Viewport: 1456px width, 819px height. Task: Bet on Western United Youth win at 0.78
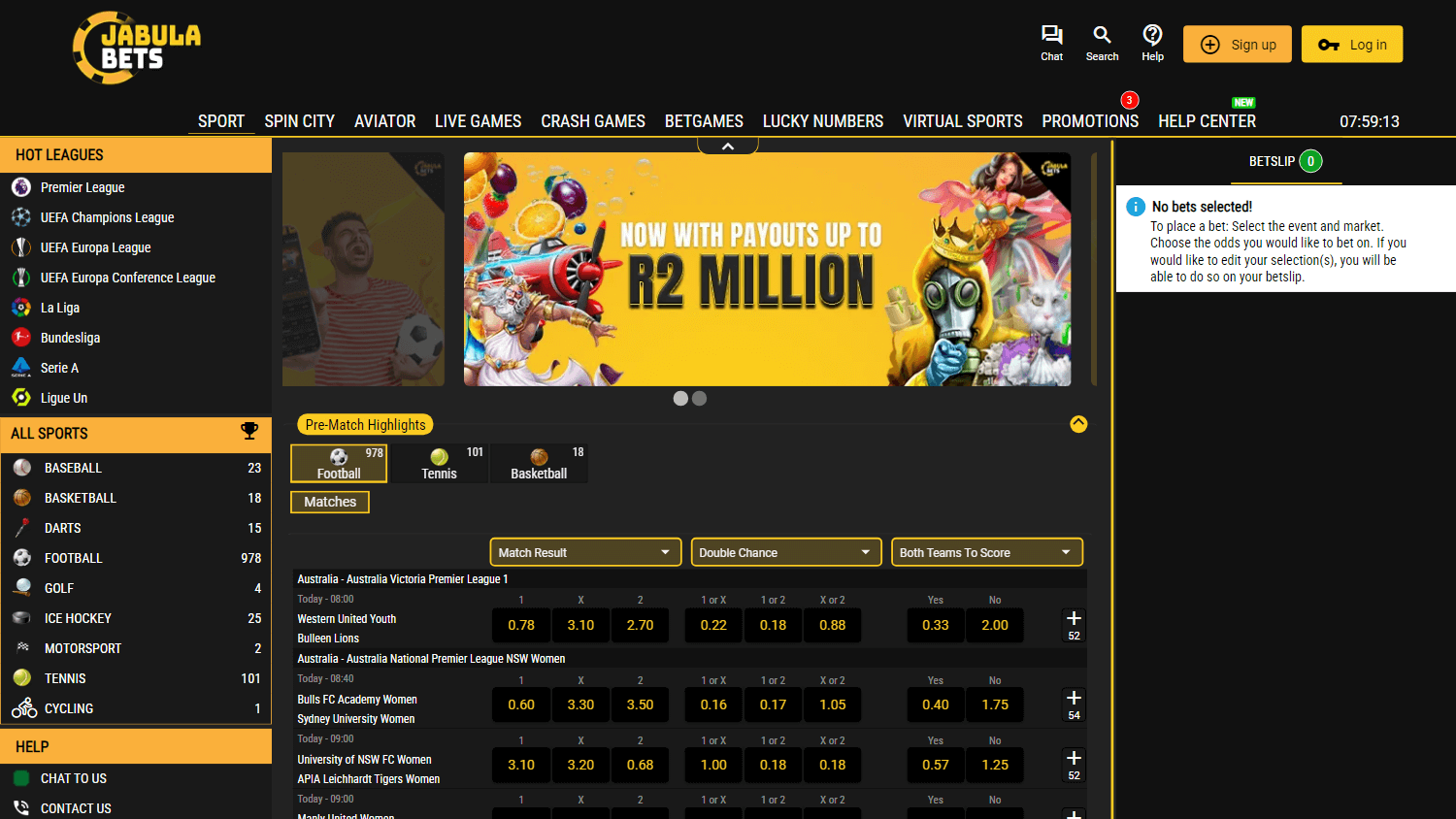pyautogui.click(x=521, y=625)
